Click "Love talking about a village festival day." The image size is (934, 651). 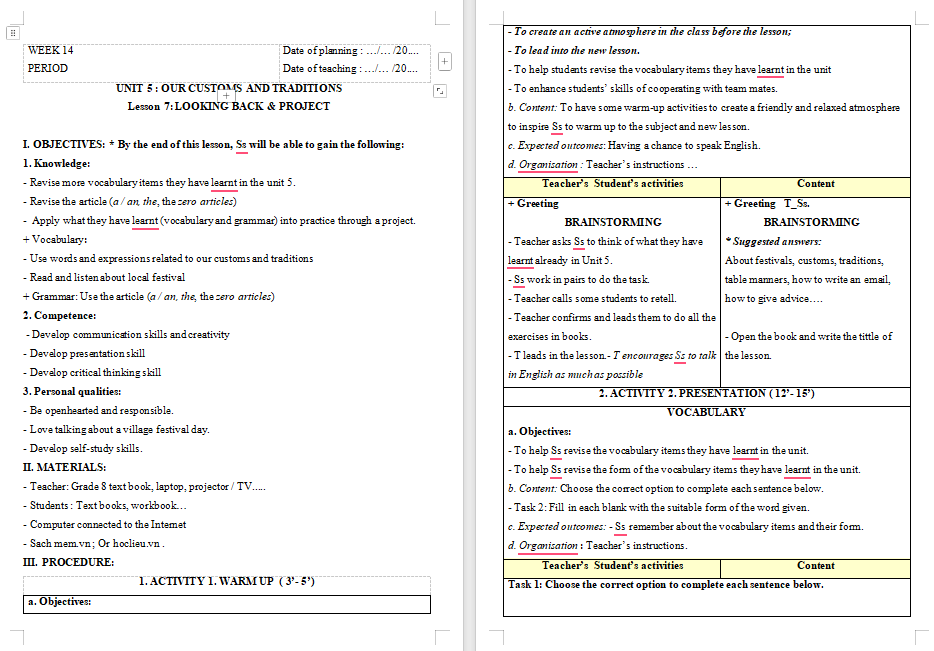[x=116, y=430]
